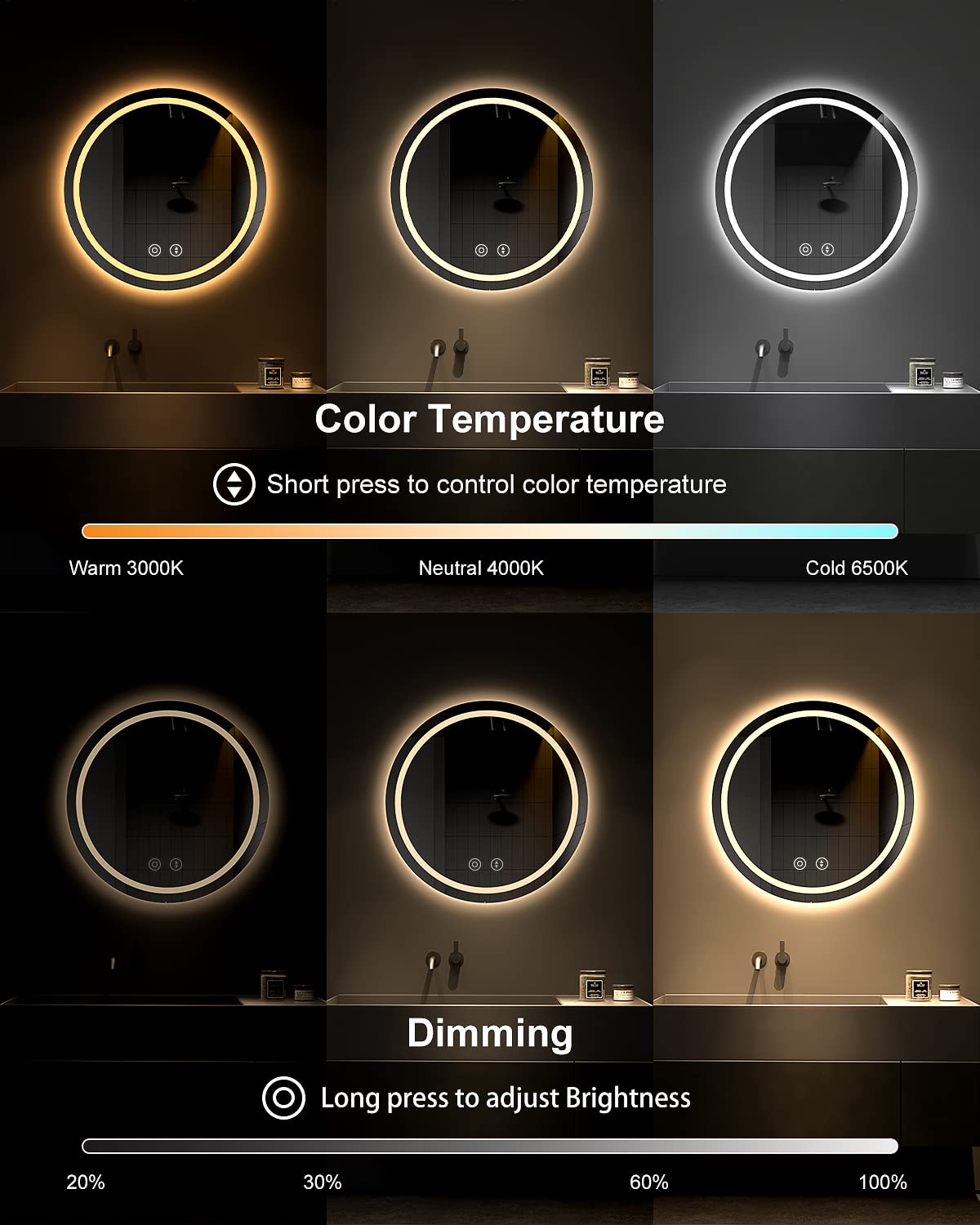
Task: Select the 'Cold 6500K' label
Action: click(857, 568)
